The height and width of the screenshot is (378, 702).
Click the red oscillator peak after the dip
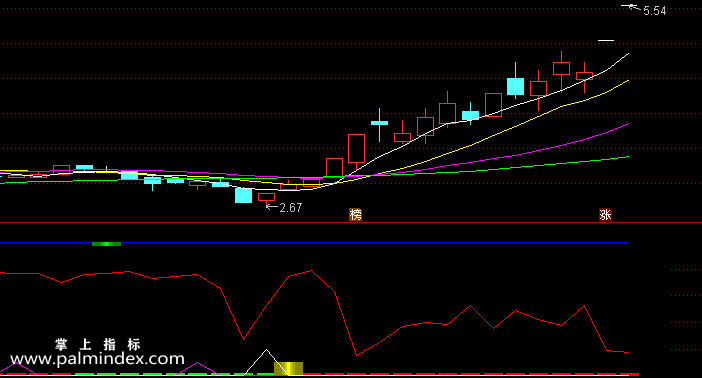(x=312, y=271)
